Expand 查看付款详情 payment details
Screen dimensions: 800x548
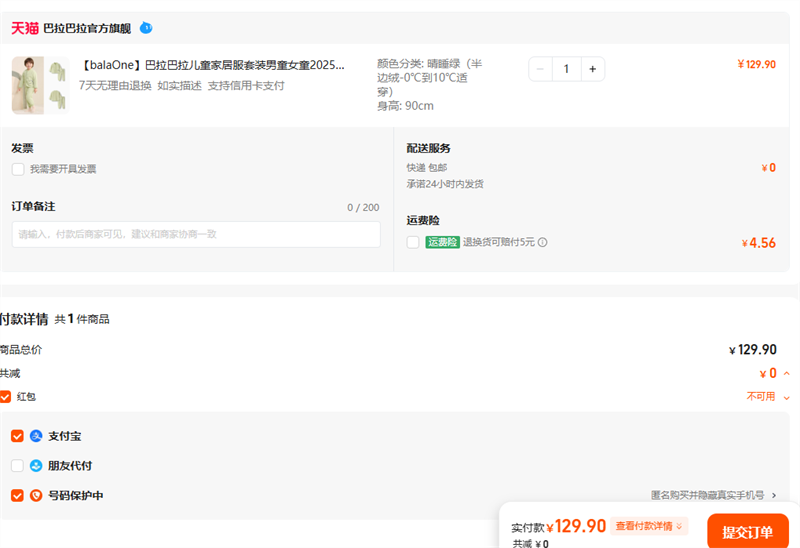pos(650,526)
